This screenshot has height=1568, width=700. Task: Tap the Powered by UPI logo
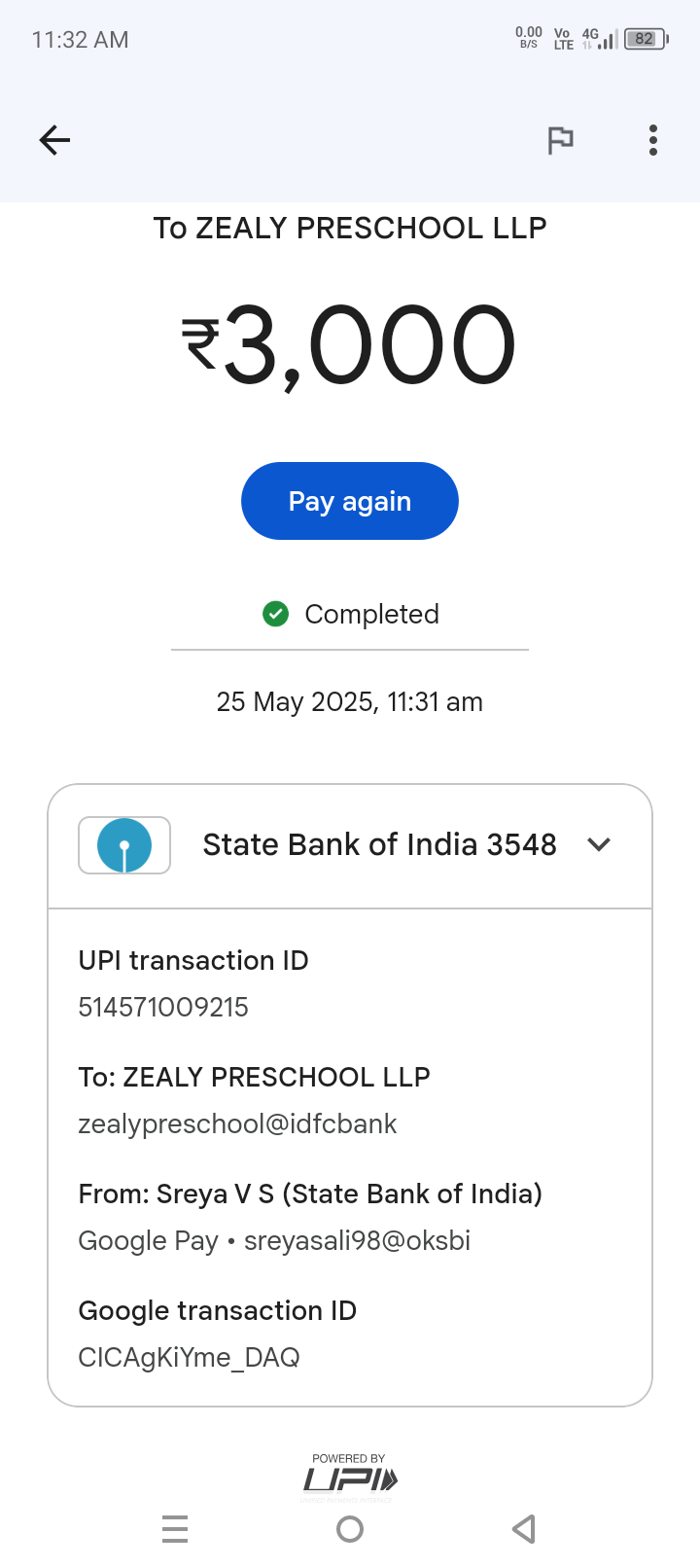click(350, 1477)
